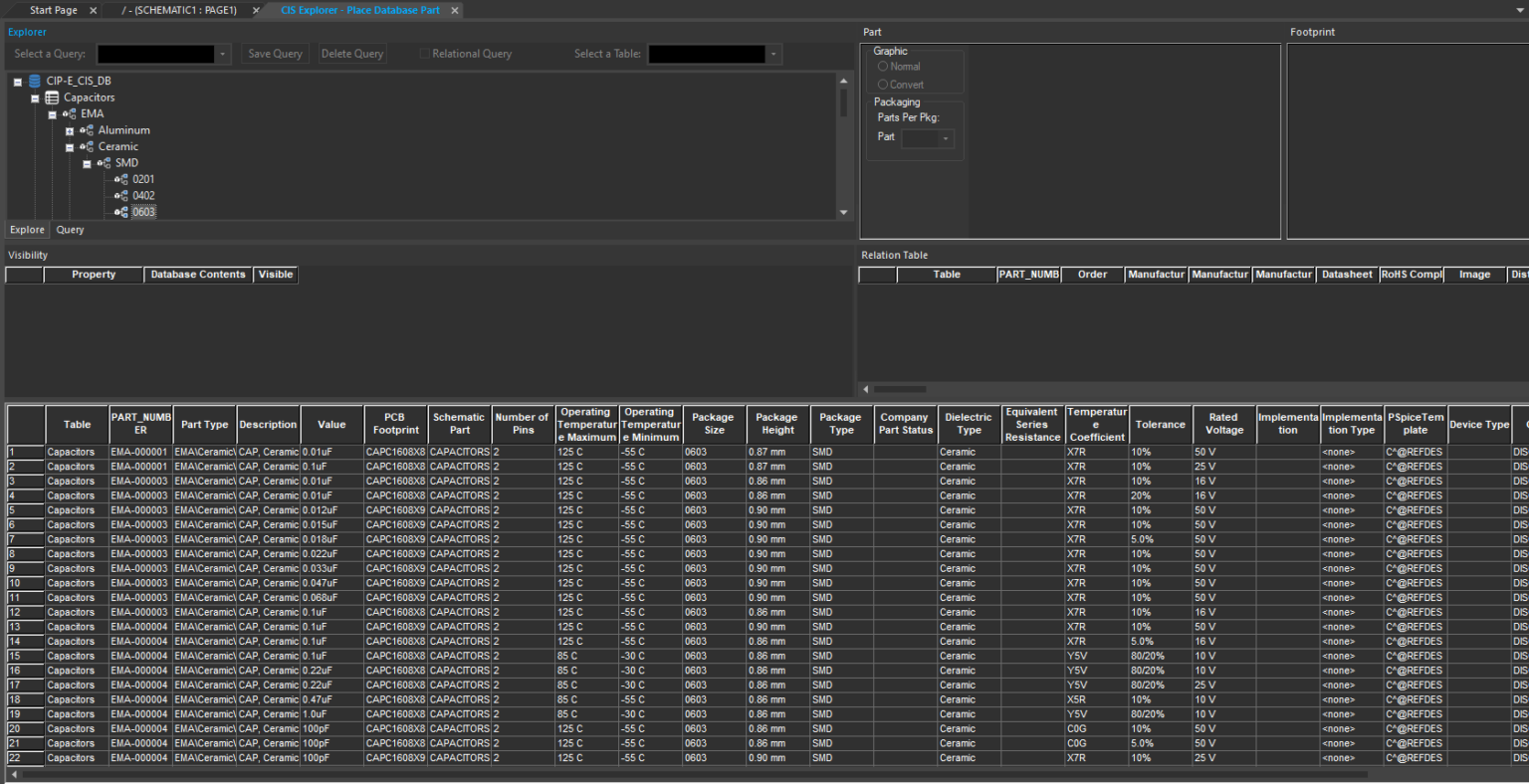Select the 0.47uF capacitor row
The image size is (1529, 784).
click(x=331, y=699)
